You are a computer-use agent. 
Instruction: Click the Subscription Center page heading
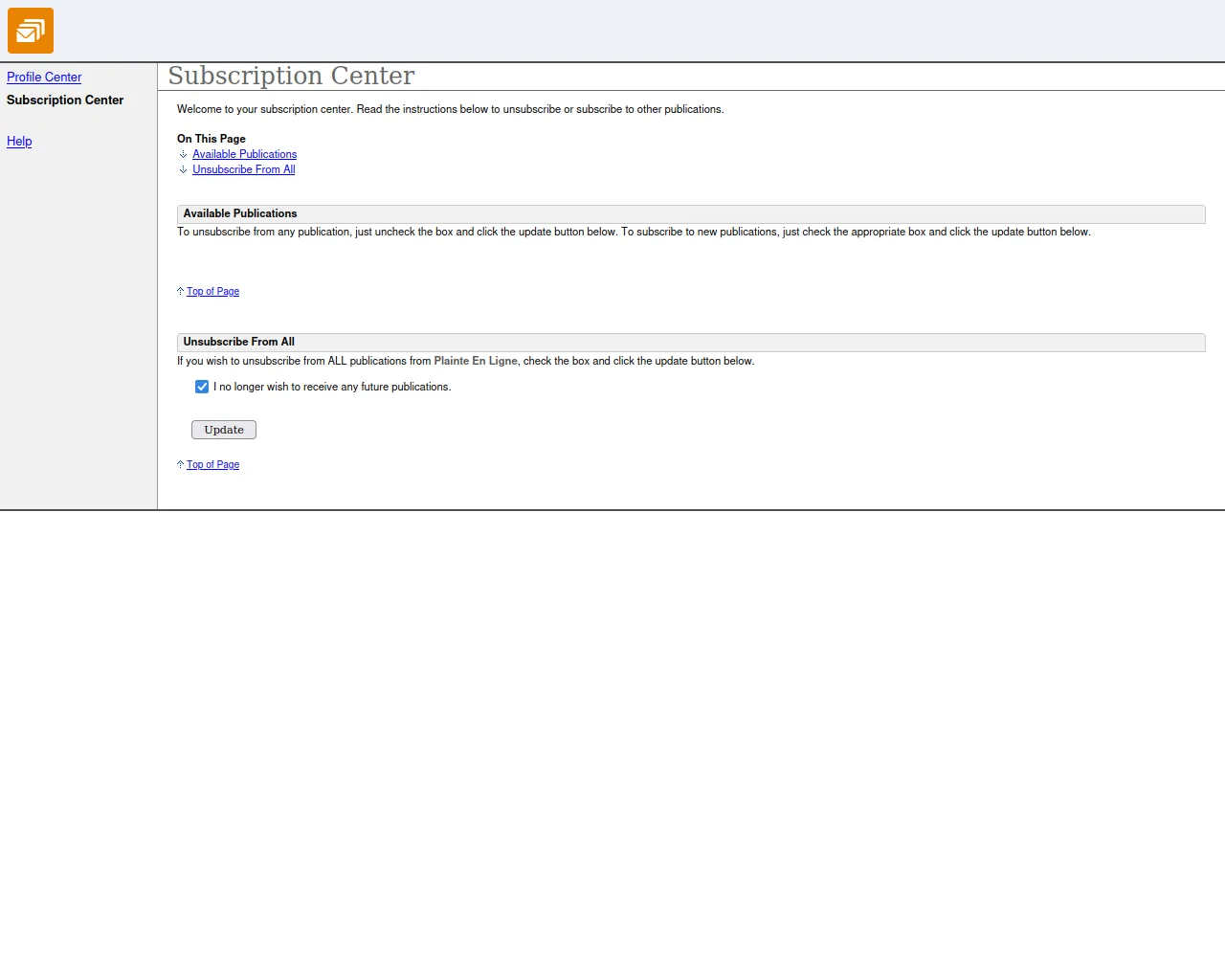tap(291, 76)
